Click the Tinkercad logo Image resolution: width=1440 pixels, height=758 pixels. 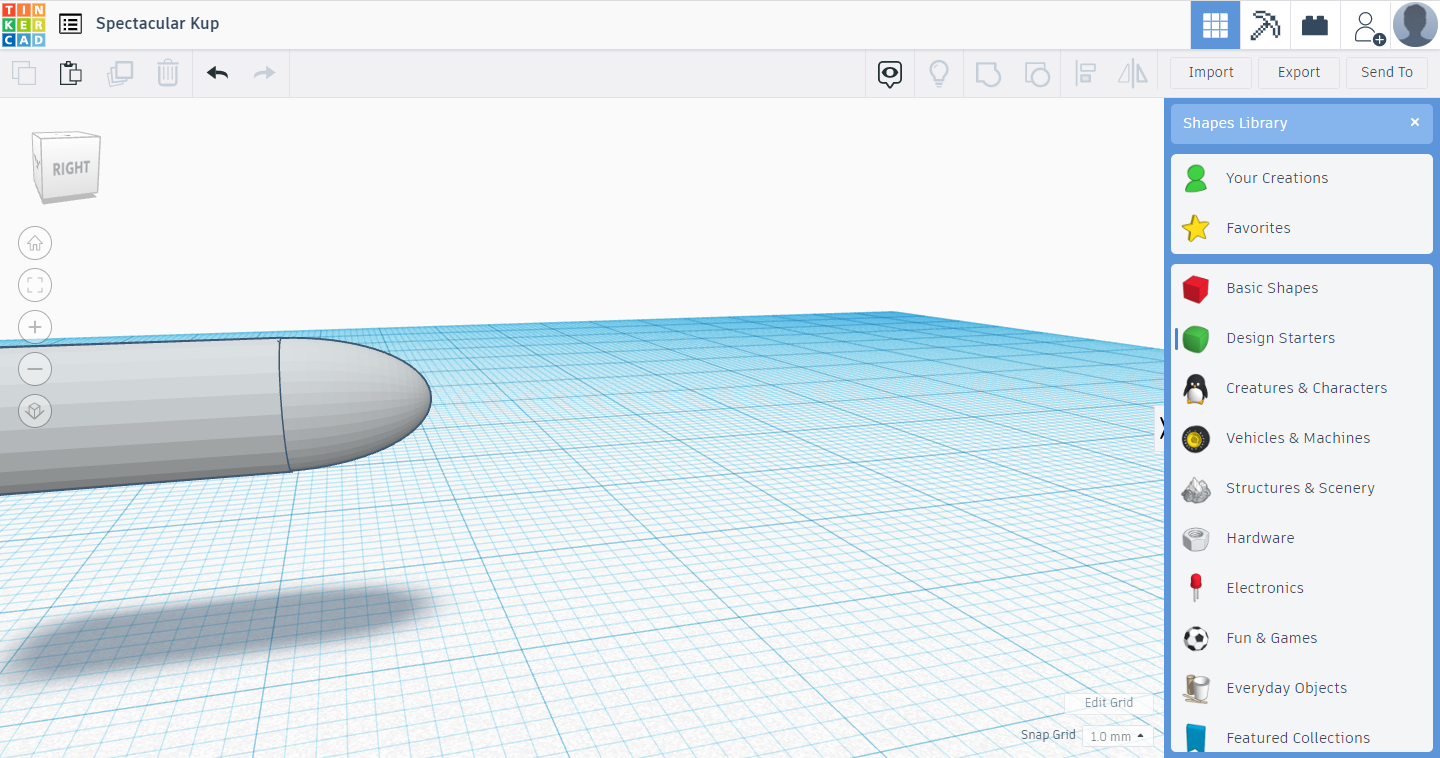pyautogui.click(x=24, y=24)
